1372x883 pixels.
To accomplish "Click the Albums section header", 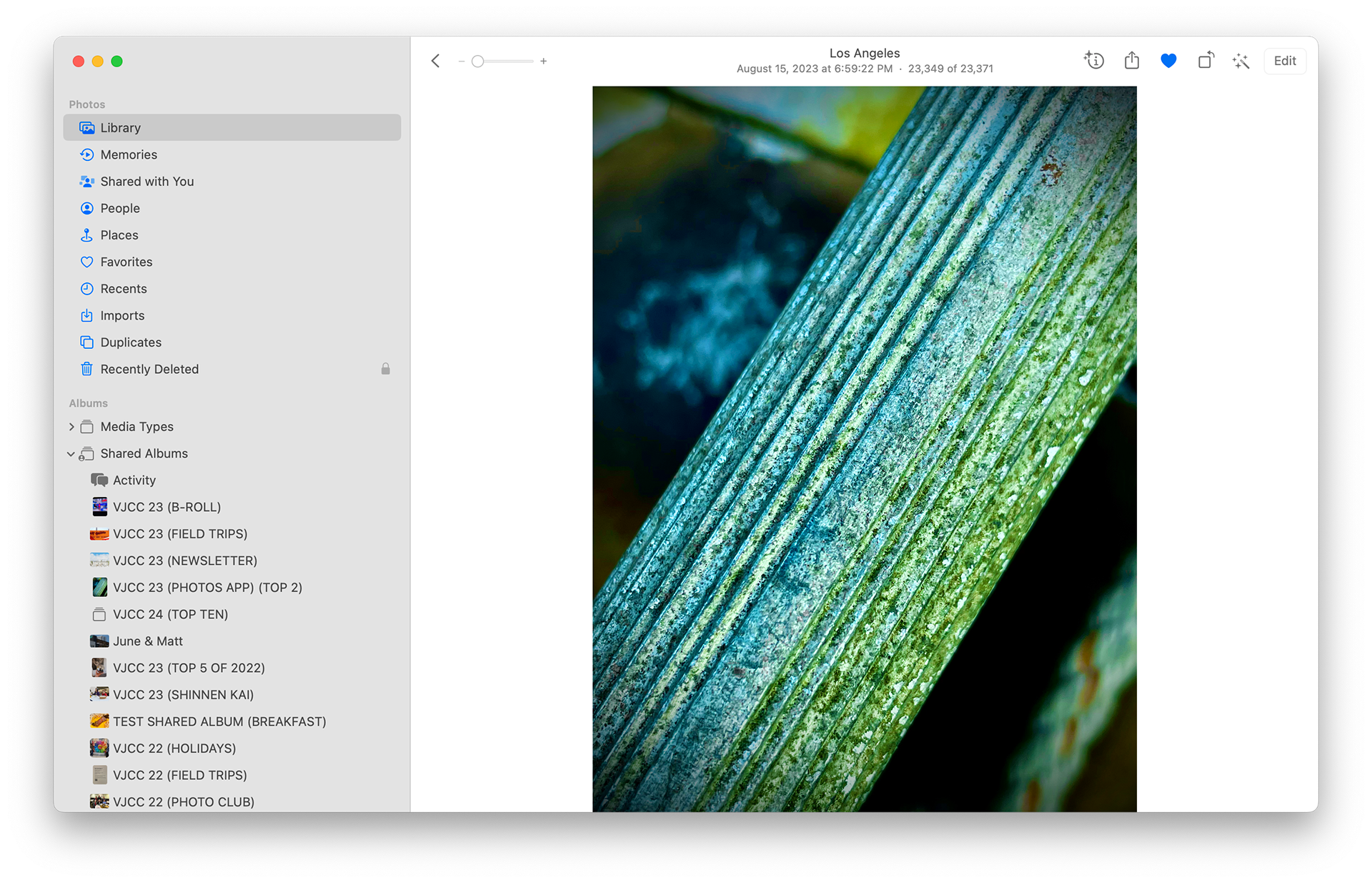I will pyautogui.click(x=89, y=403).
